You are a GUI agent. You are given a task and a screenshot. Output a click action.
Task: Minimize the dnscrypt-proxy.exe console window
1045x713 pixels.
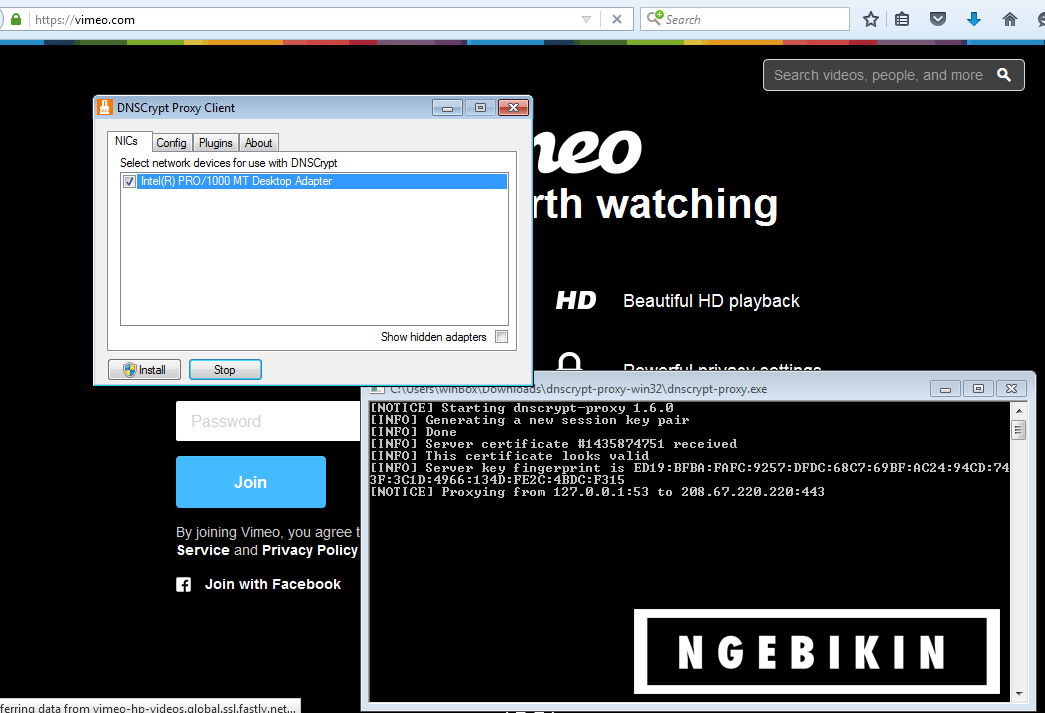945,388
